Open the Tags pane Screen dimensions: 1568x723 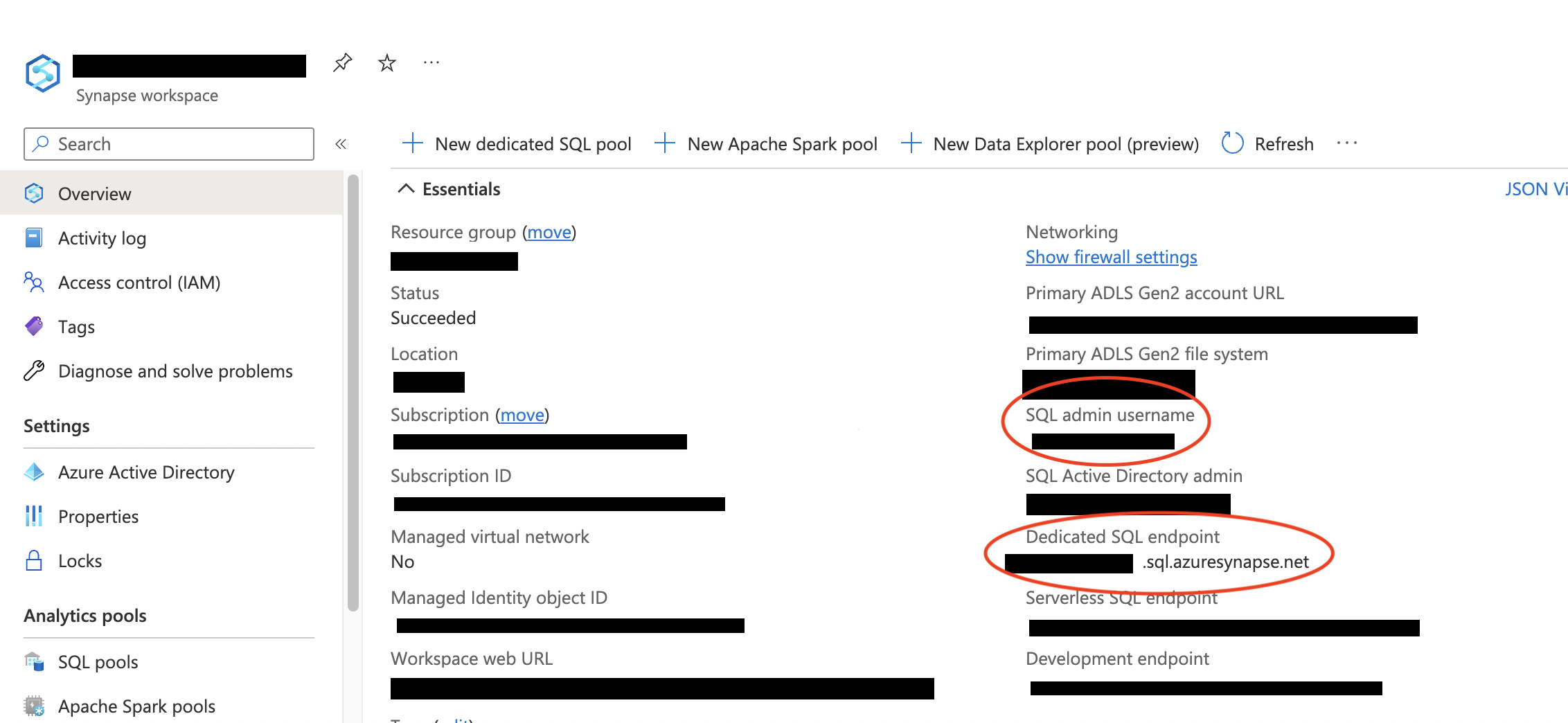click(x=76, y=326)
